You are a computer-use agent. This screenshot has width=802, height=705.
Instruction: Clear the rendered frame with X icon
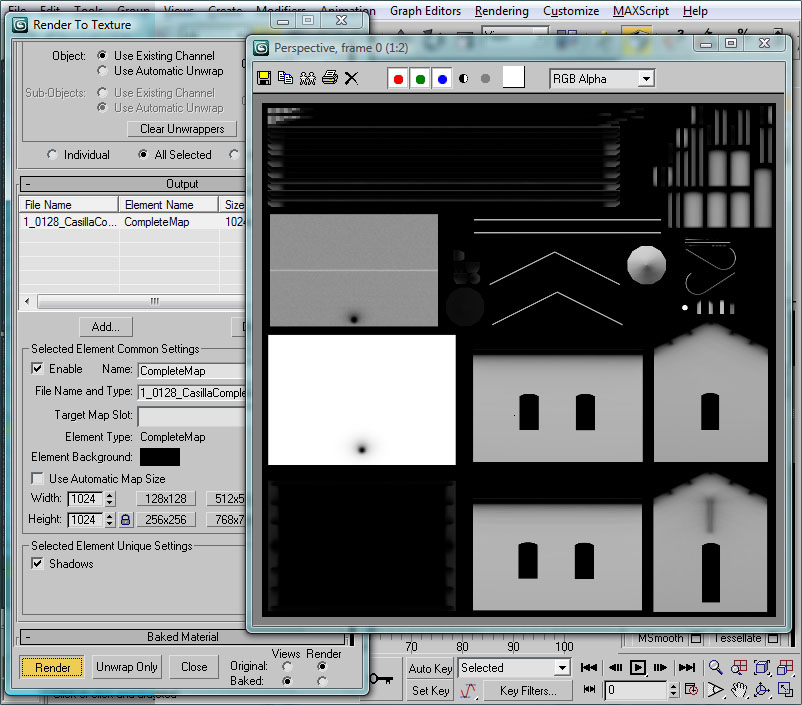pyautogui.click(x=351, y=78)
